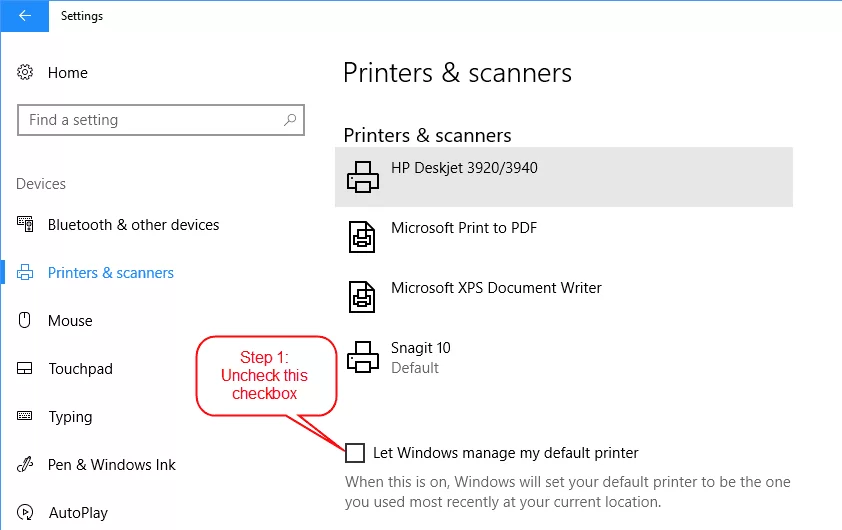The image size is (842, 530).
Task: Select the Microsoft Print to PDF entry
Action: point(564,237)
